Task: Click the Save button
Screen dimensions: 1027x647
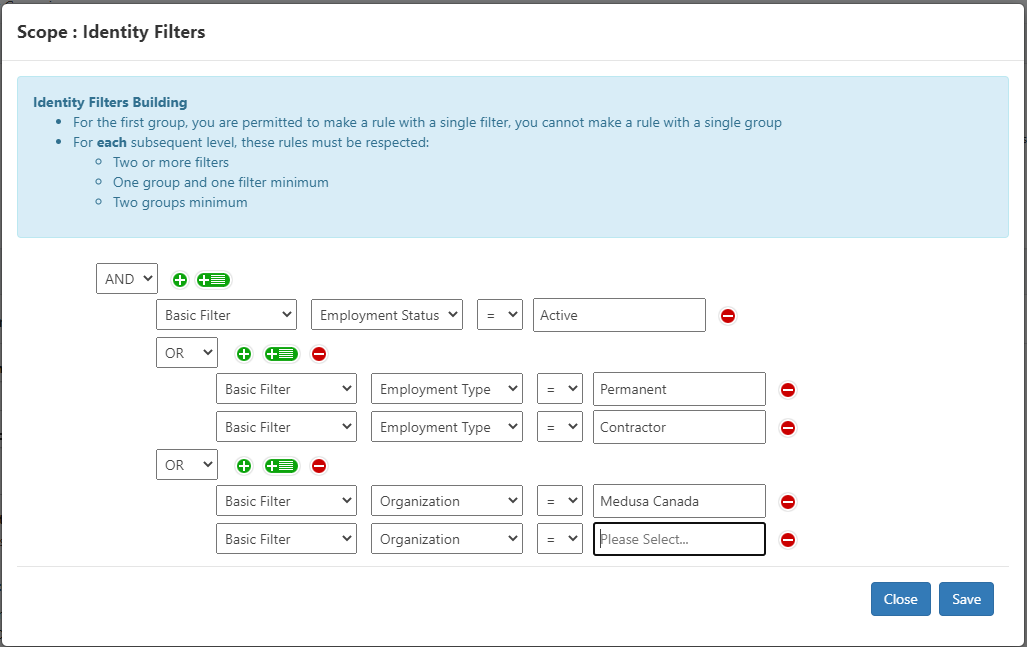Action: [966, 599]
